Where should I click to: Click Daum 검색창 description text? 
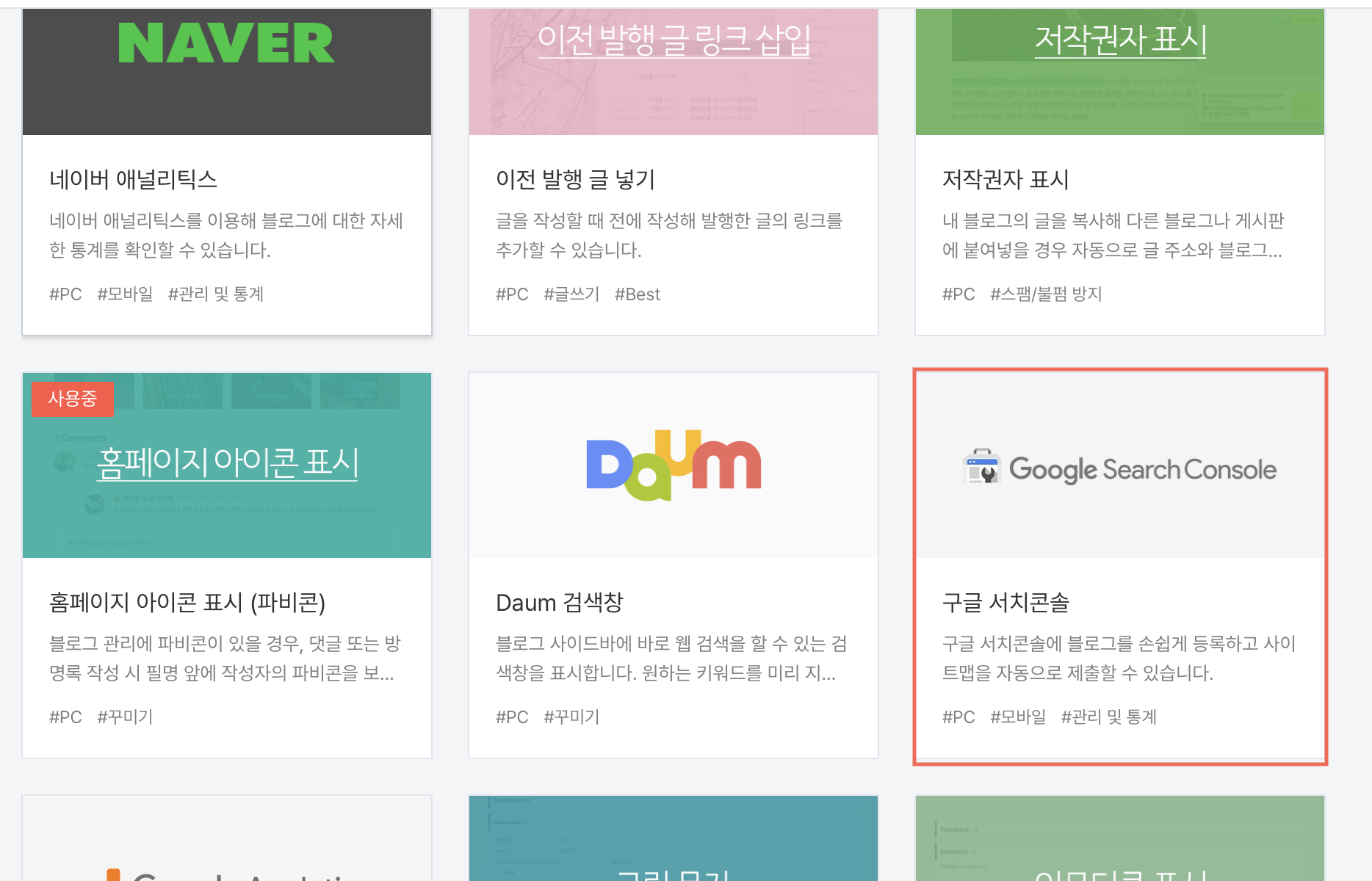point(671,658)
